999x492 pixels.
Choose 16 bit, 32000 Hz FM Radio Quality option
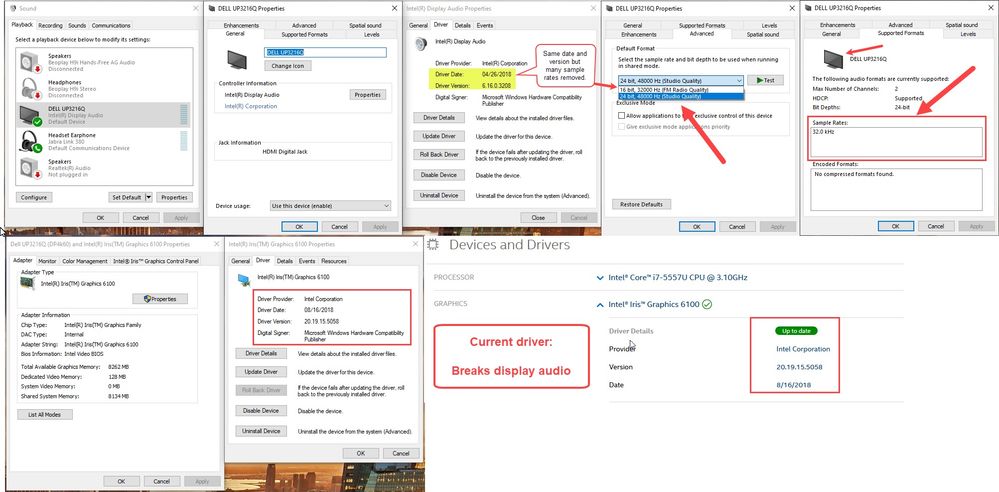(680, 90)
